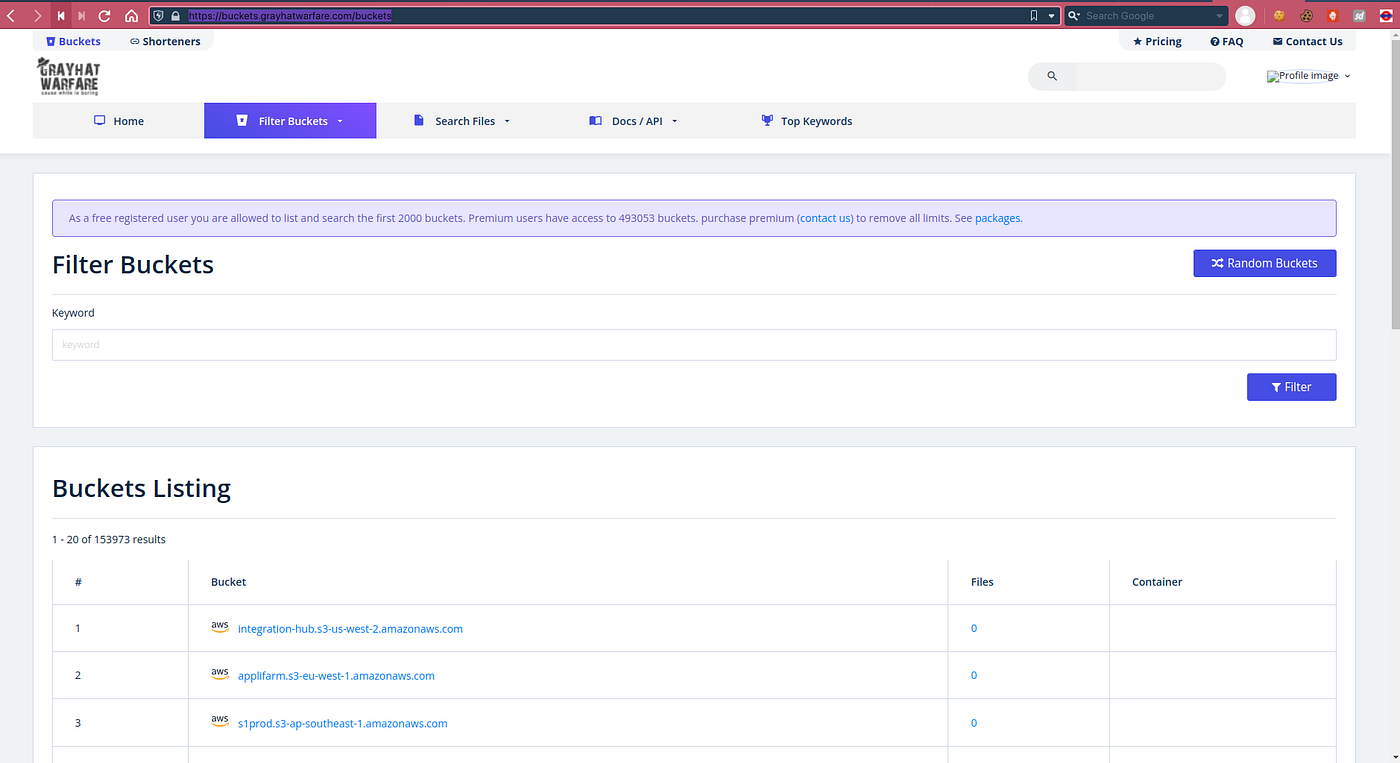Open the 'packages' link in notice

tap(997, 218)
